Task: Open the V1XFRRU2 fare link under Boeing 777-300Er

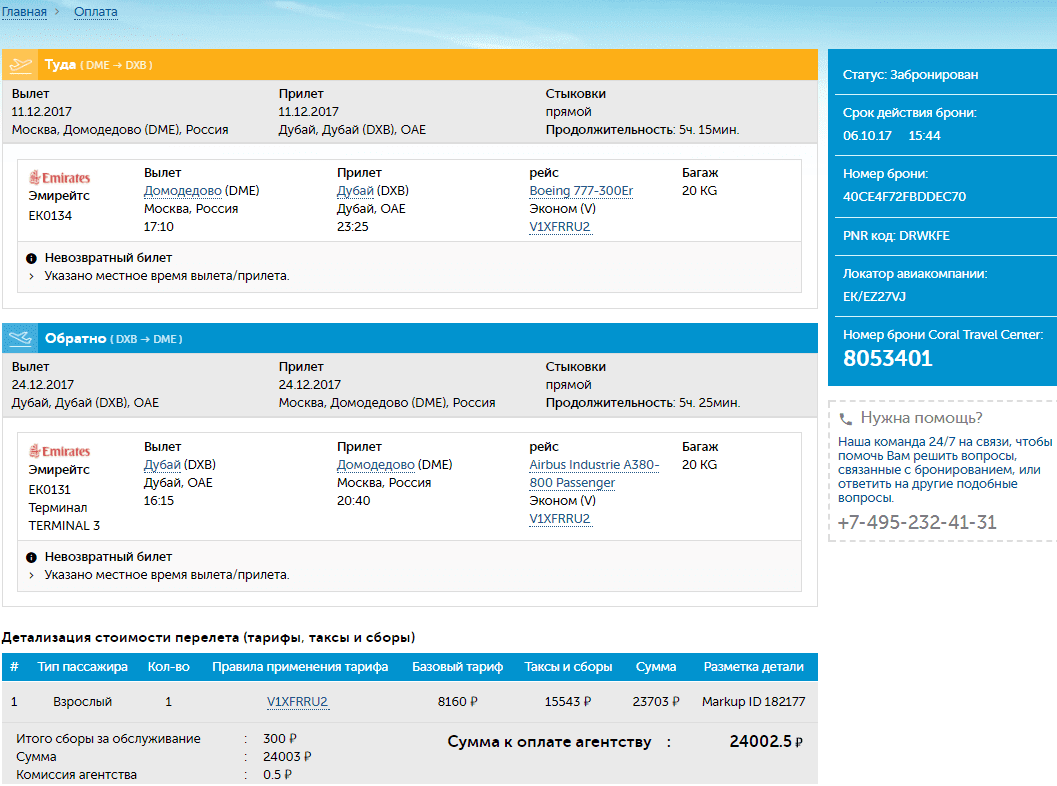Action: [x=560, y=226]
